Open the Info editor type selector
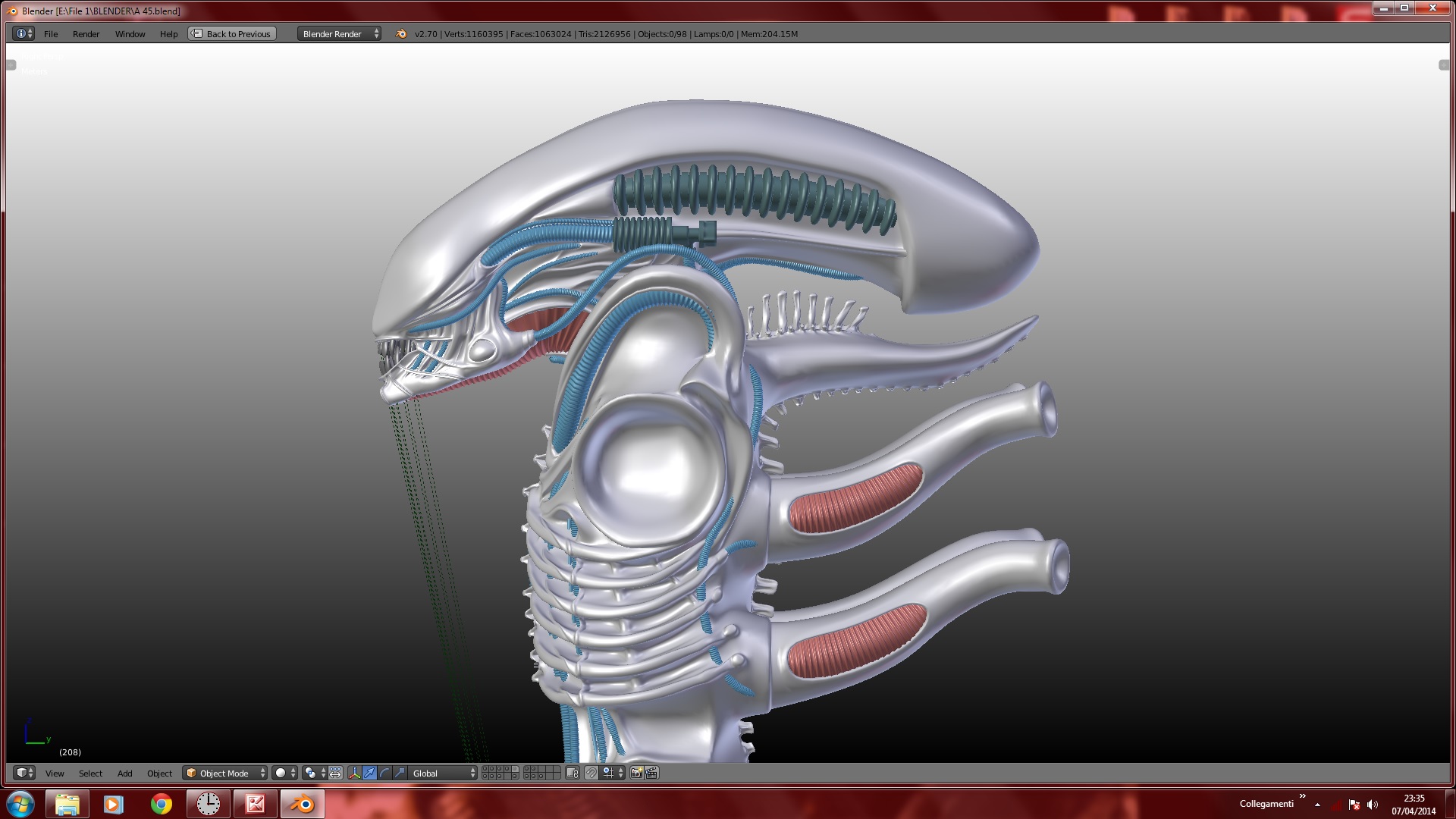Image resolution: width=1456 pixels, height=819 pixels. tap(24, 34)
